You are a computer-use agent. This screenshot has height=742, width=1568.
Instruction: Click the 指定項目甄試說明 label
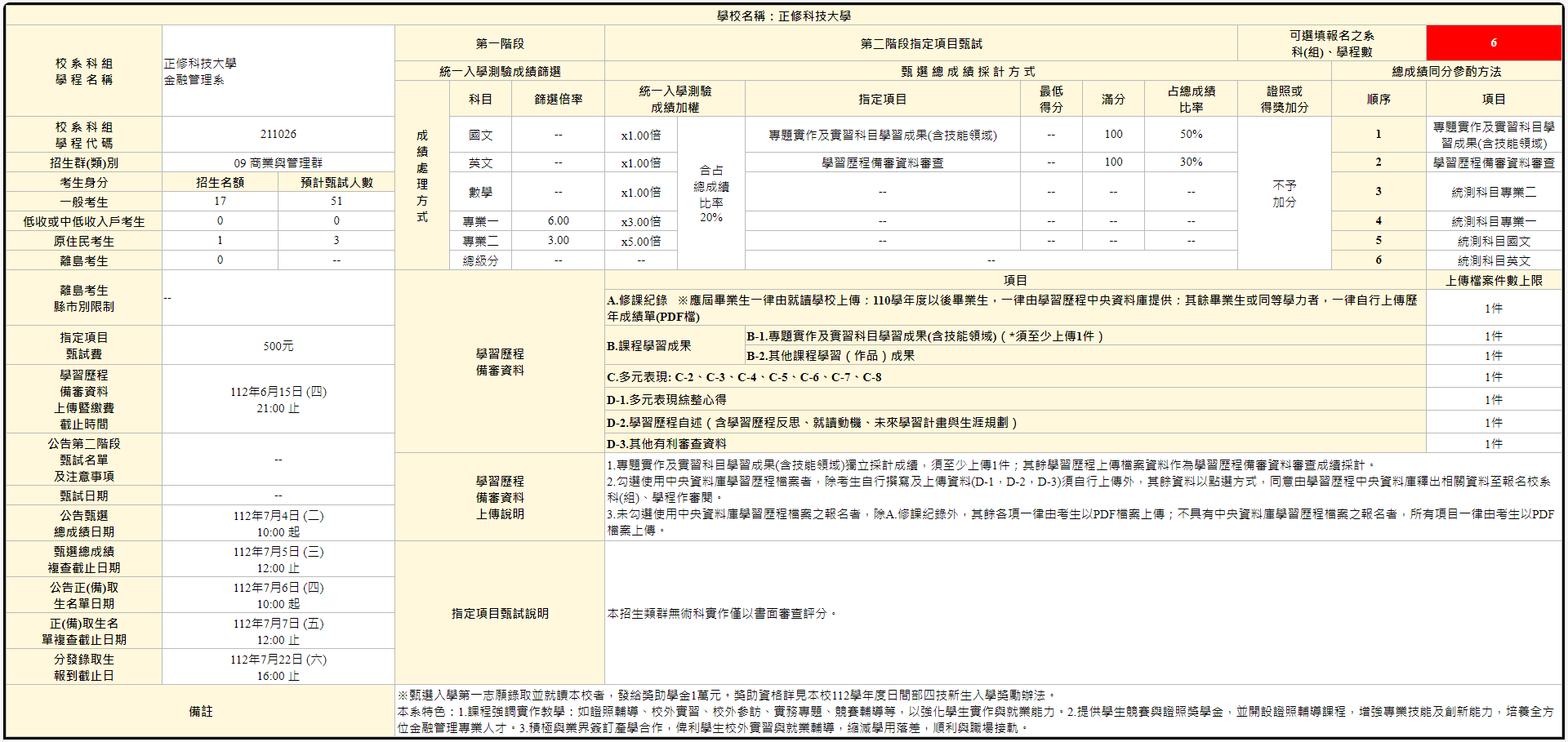point(500,613)
